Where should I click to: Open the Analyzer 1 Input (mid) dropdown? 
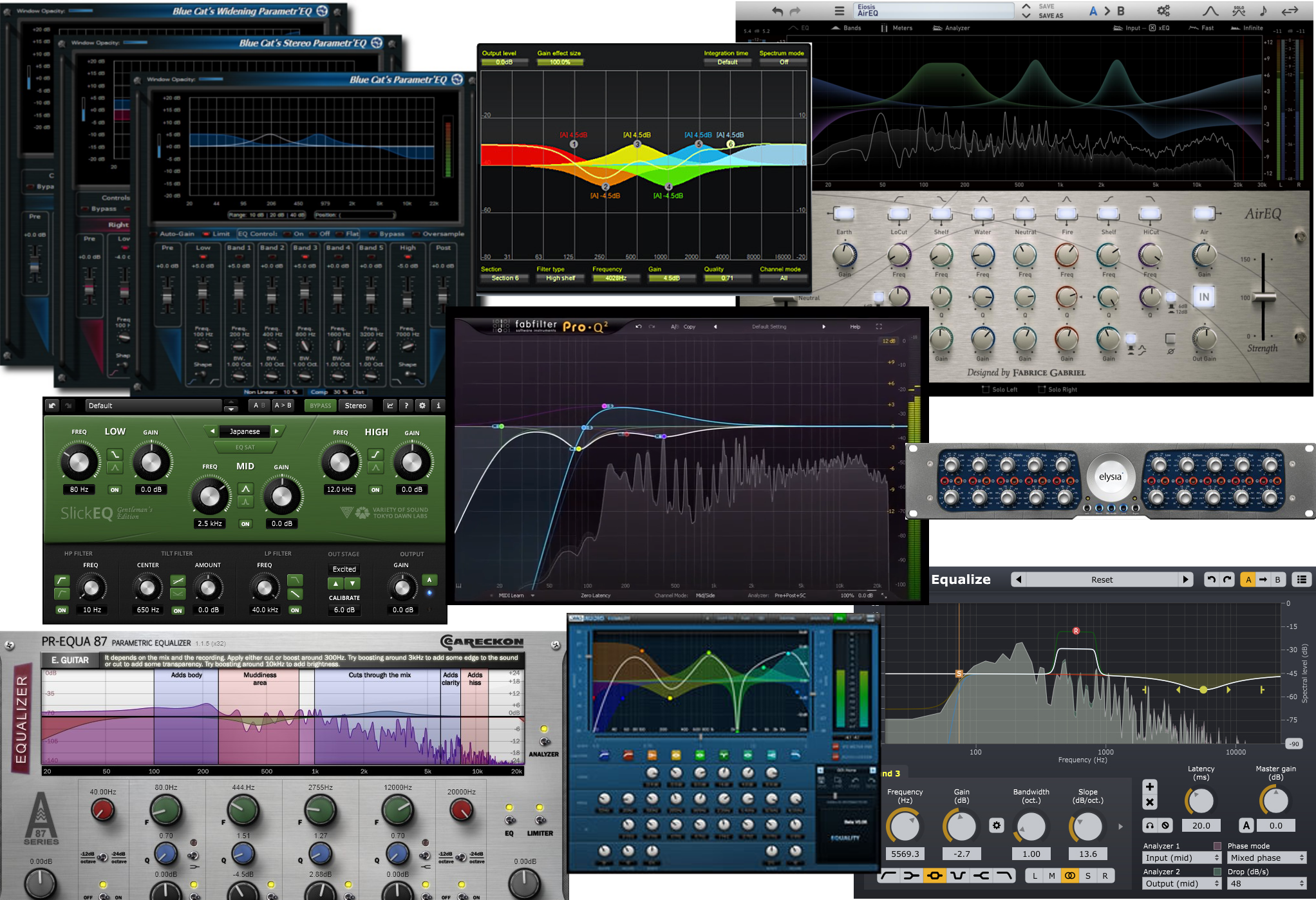1181,858
